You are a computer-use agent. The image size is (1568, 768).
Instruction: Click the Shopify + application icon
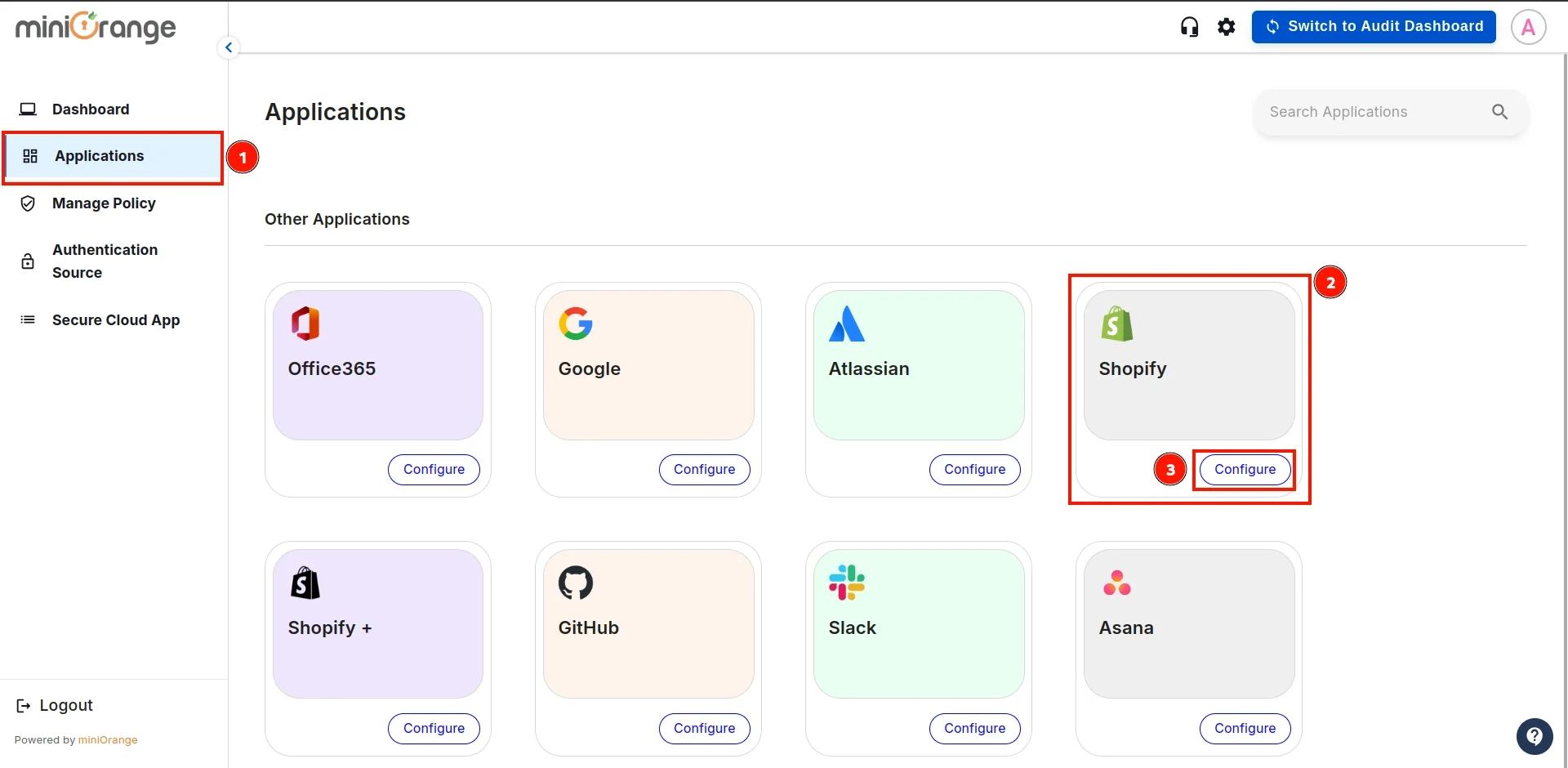coord(304,582)
